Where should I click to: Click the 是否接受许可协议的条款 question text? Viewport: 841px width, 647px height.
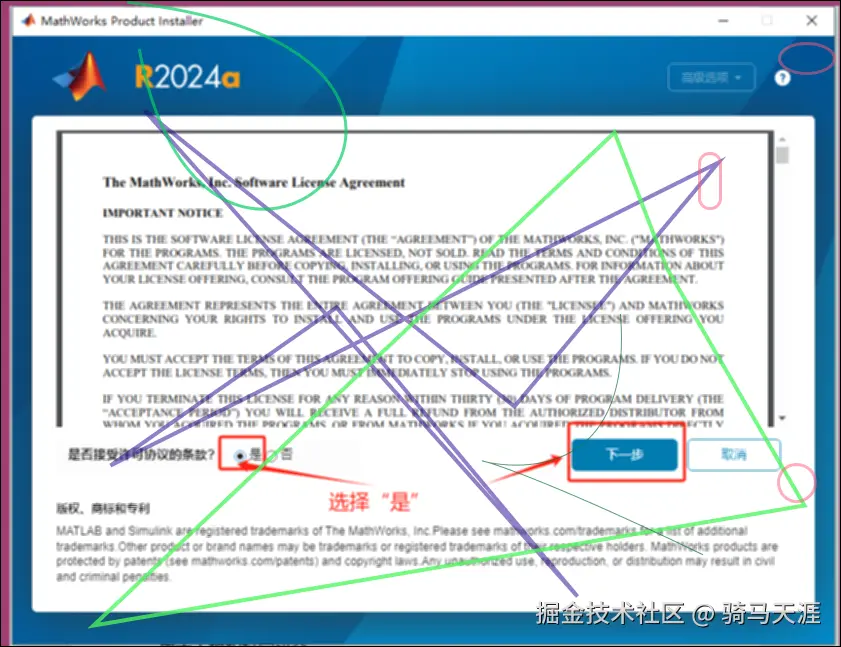pyautogui.click(x=141, y=455)
